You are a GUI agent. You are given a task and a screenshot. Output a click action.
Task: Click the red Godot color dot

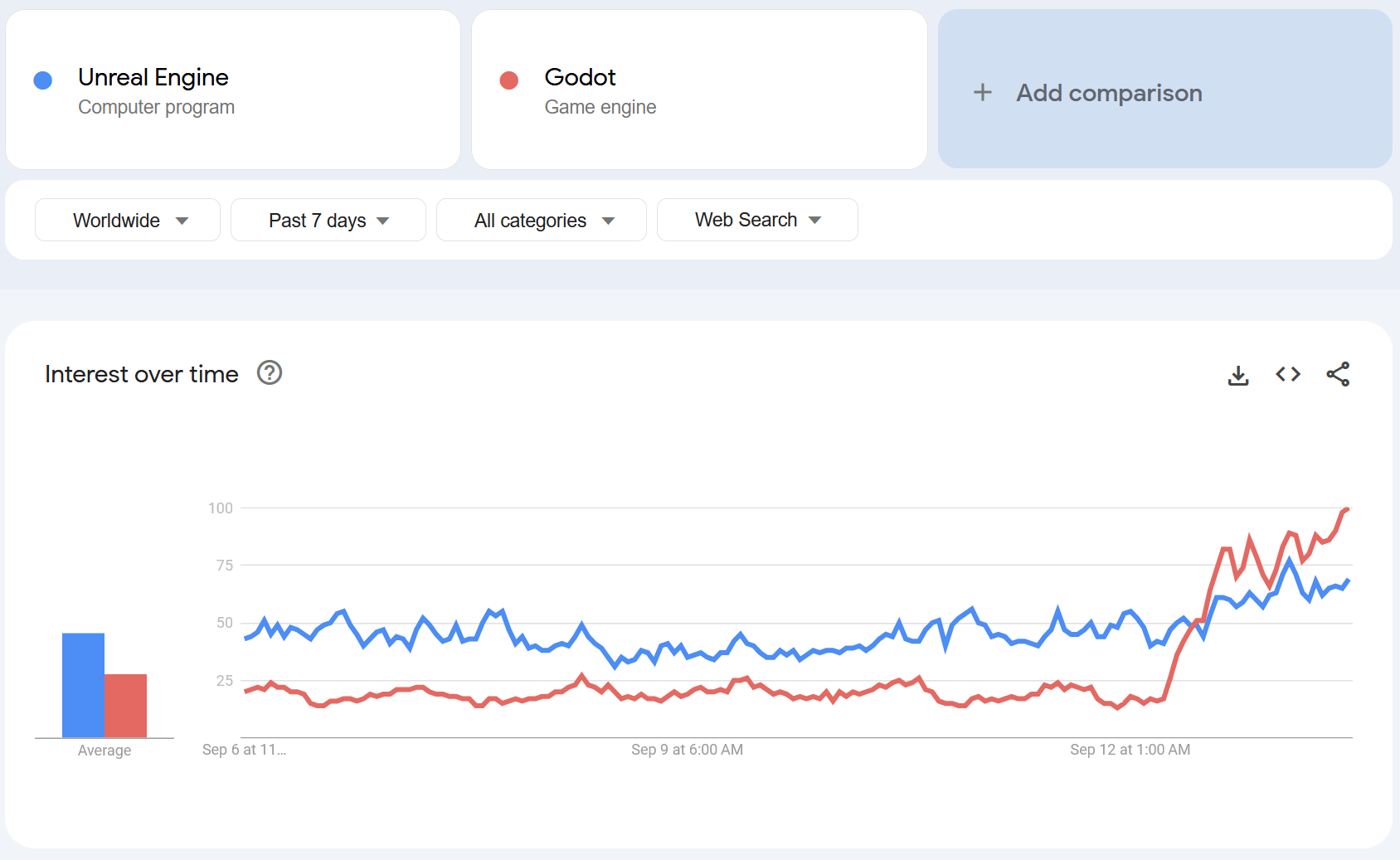point(509,80)
